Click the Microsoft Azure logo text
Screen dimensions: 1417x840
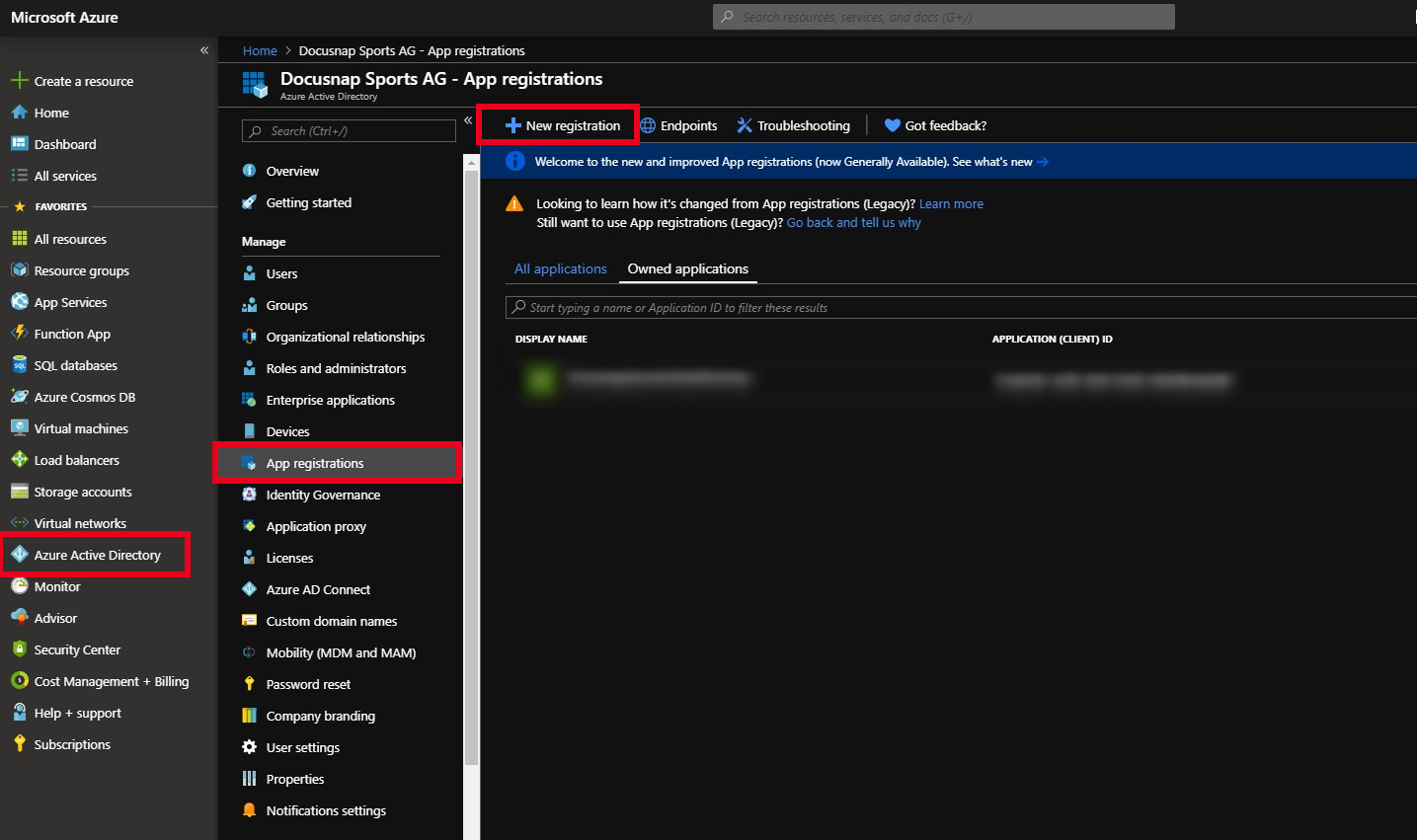click(64, 18)
